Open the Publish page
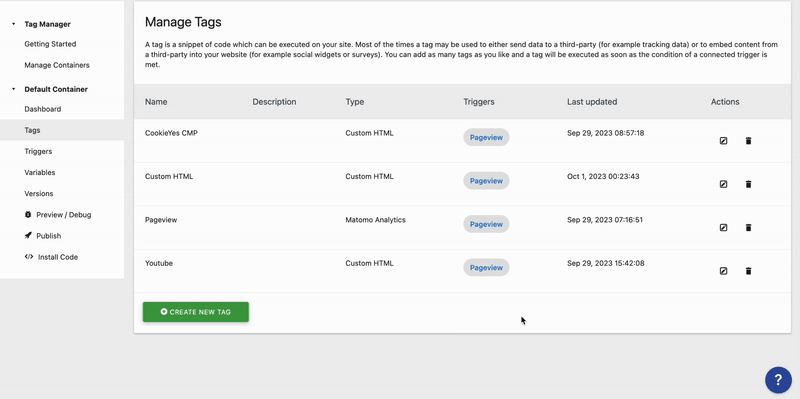This screenshot has width=800, height=399. pyautogui.click(x=48, y=236)
